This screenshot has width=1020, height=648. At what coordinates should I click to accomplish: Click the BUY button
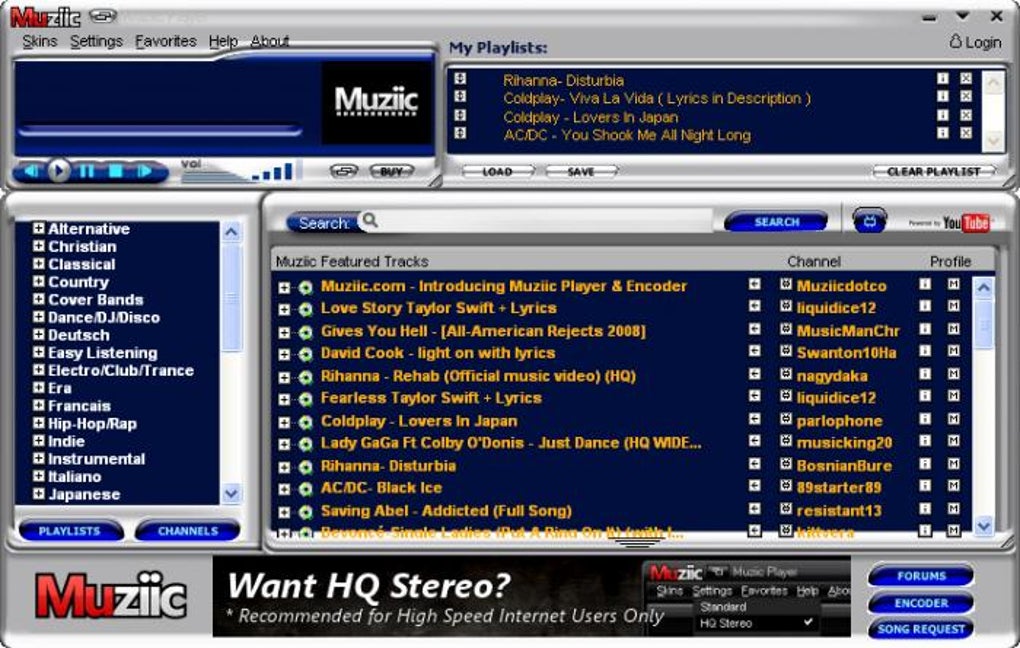(x=392, y=171)
